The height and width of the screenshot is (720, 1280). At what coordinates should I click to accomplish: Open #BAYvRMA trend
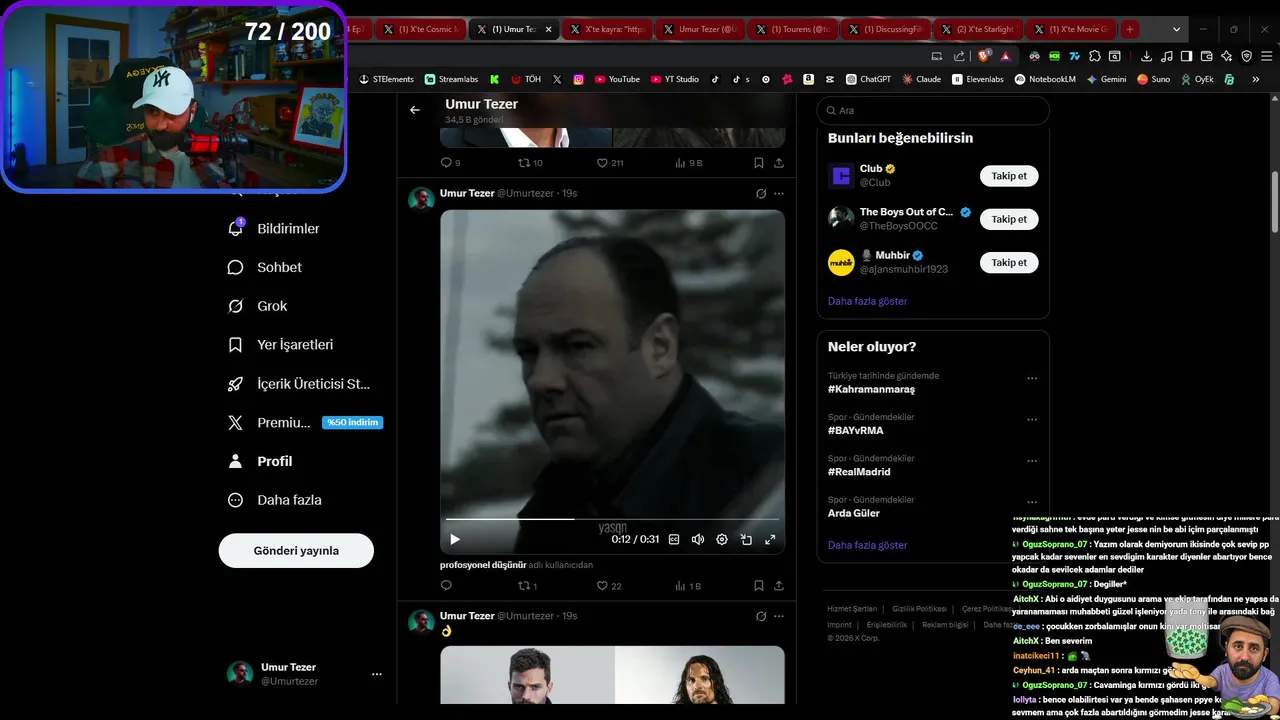click(x=855, y=430)
